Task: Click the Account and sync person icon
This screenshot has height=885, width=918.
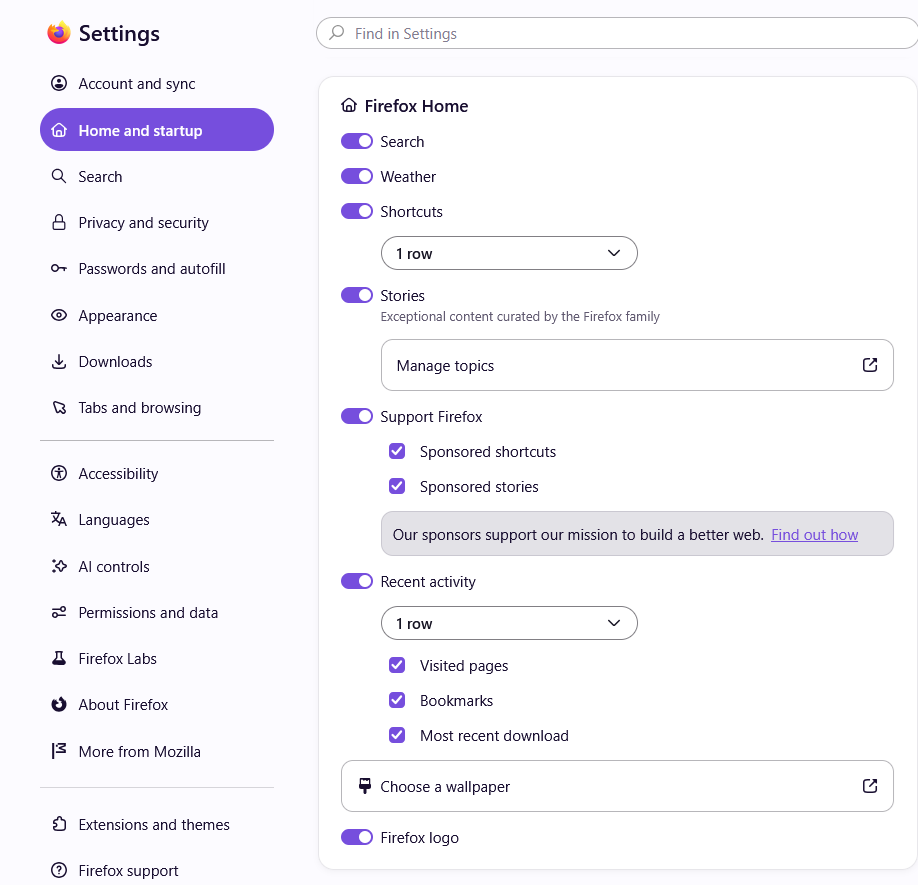Action: click(x=59, y=83)
